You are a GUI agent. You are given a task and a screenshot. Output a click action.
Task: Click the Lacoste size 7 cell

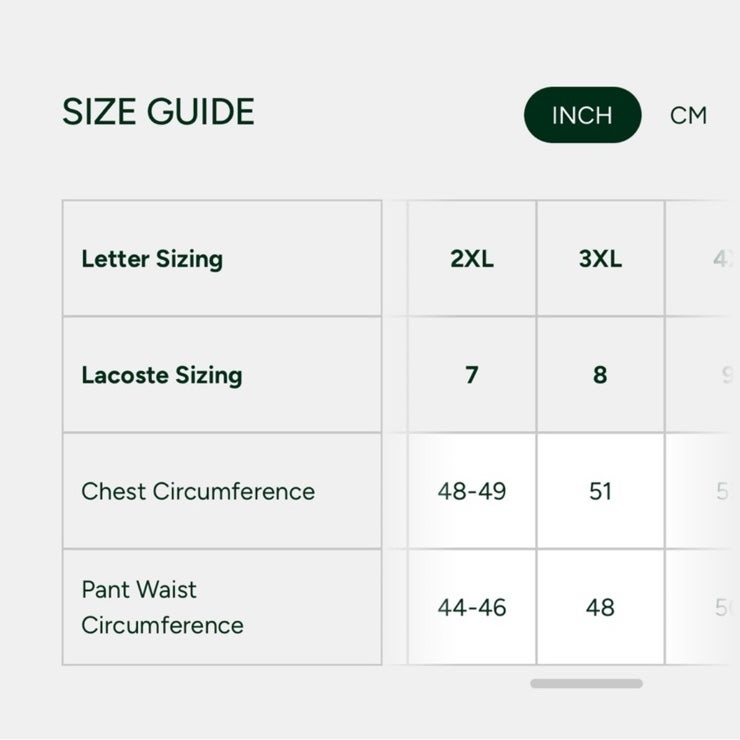tap(472, 375)
